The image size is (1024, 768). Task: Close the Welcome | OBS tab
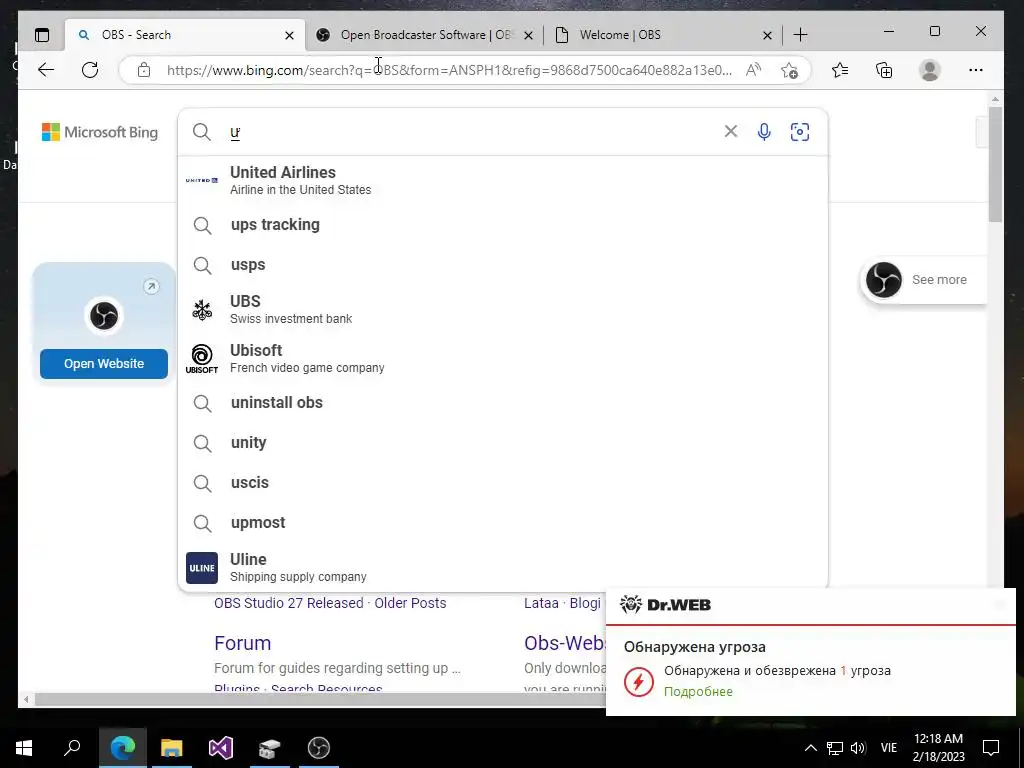pos(767,35)
